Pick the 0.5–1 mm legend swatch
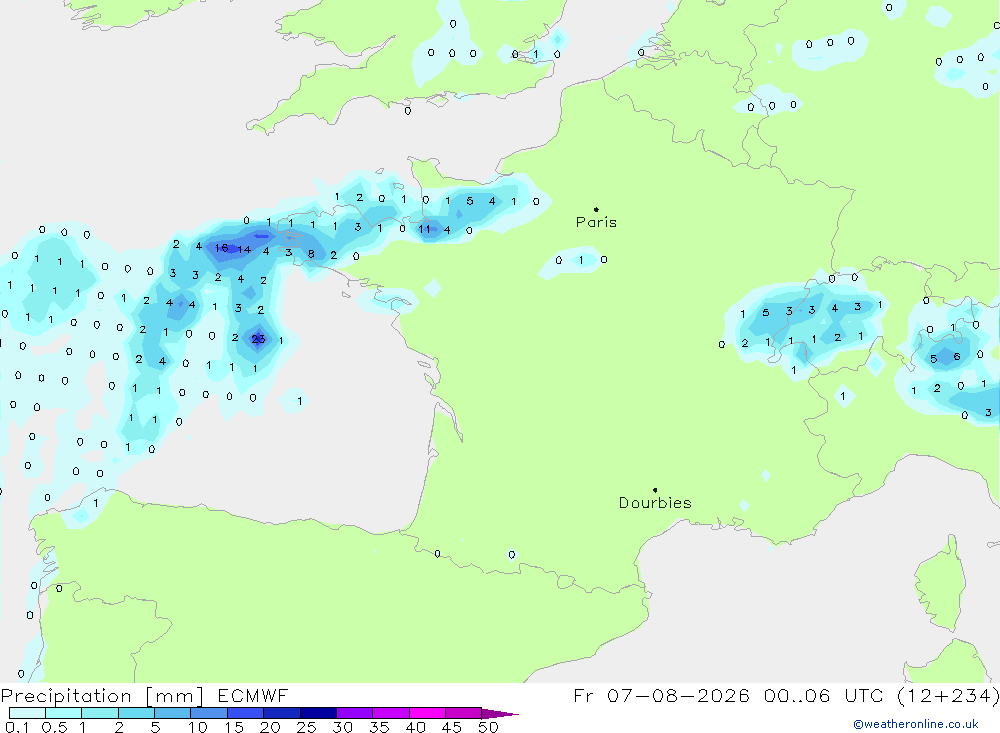The width and height of the screenshot is (1000, 733). point(64,713)
